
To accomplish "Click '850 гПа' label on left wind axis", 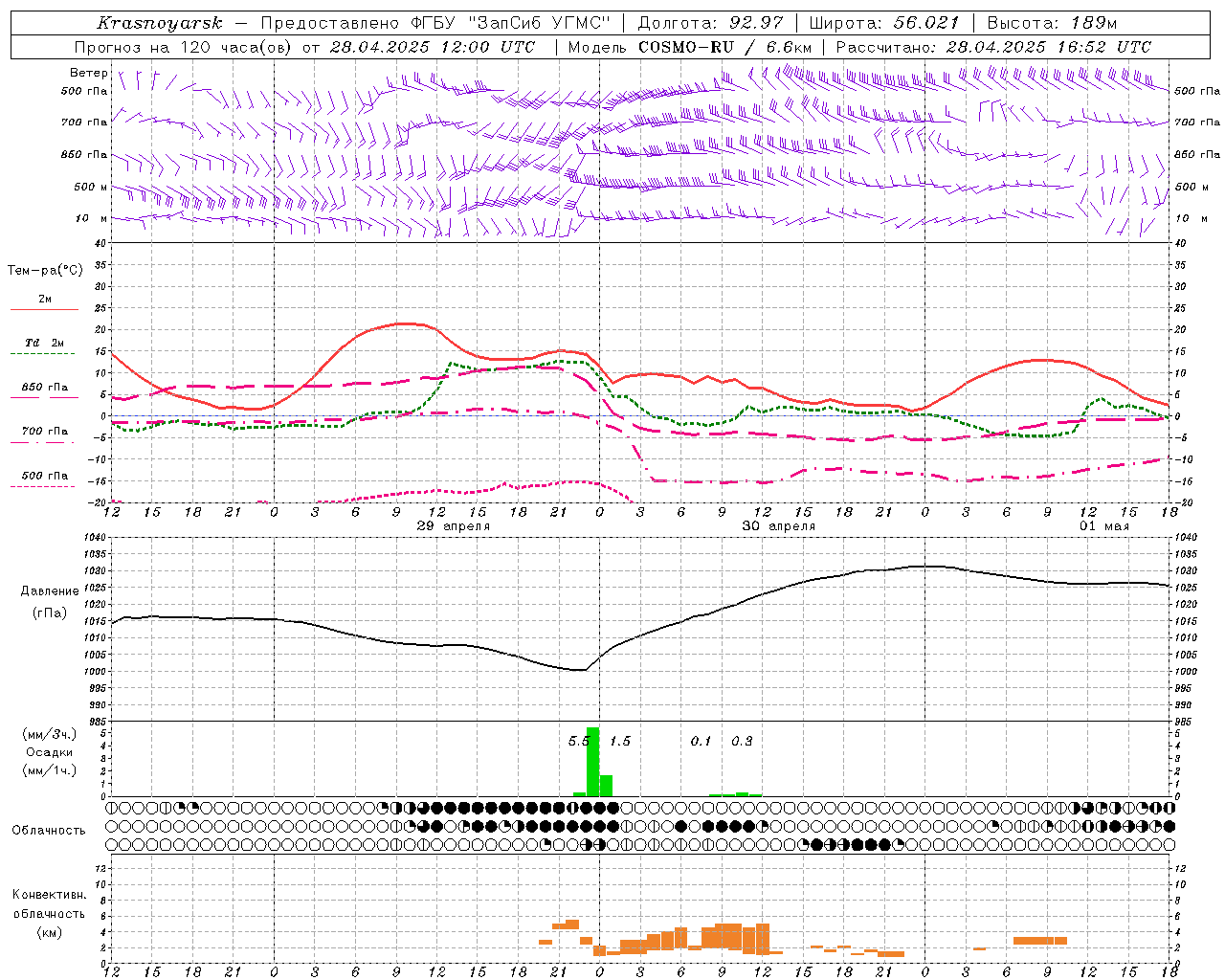I will point(84,154).
